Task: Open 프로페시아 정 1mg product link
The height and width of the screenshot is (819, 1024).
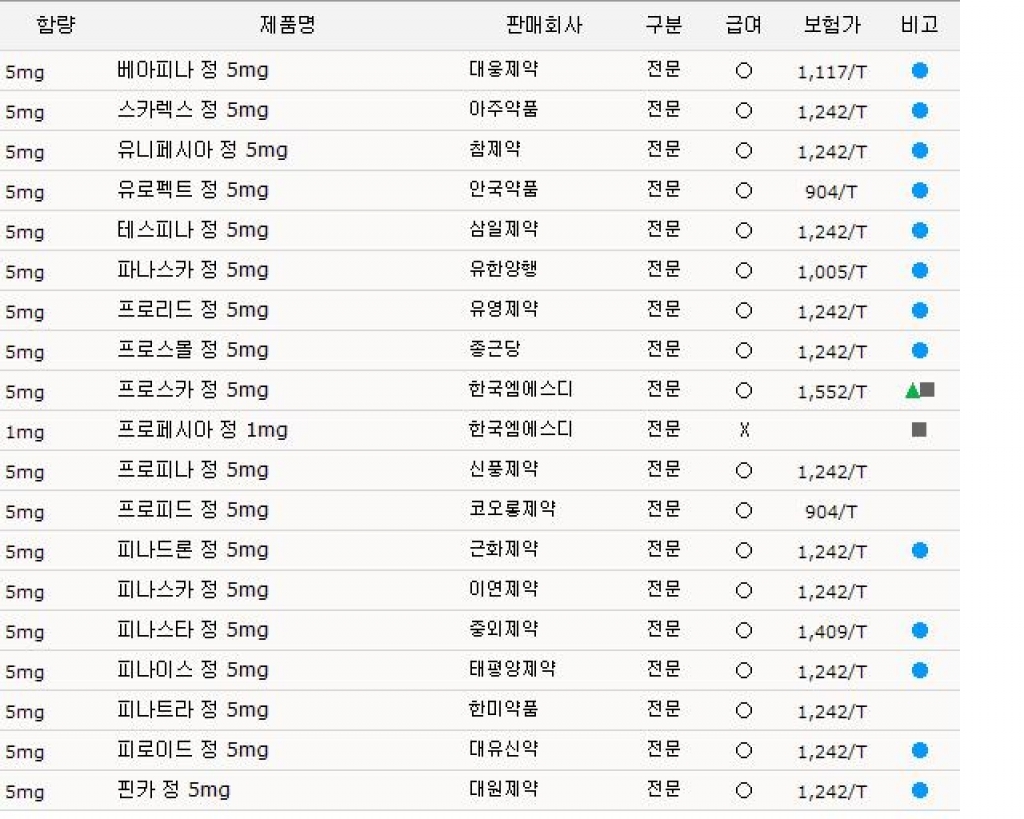Action: 202,430
